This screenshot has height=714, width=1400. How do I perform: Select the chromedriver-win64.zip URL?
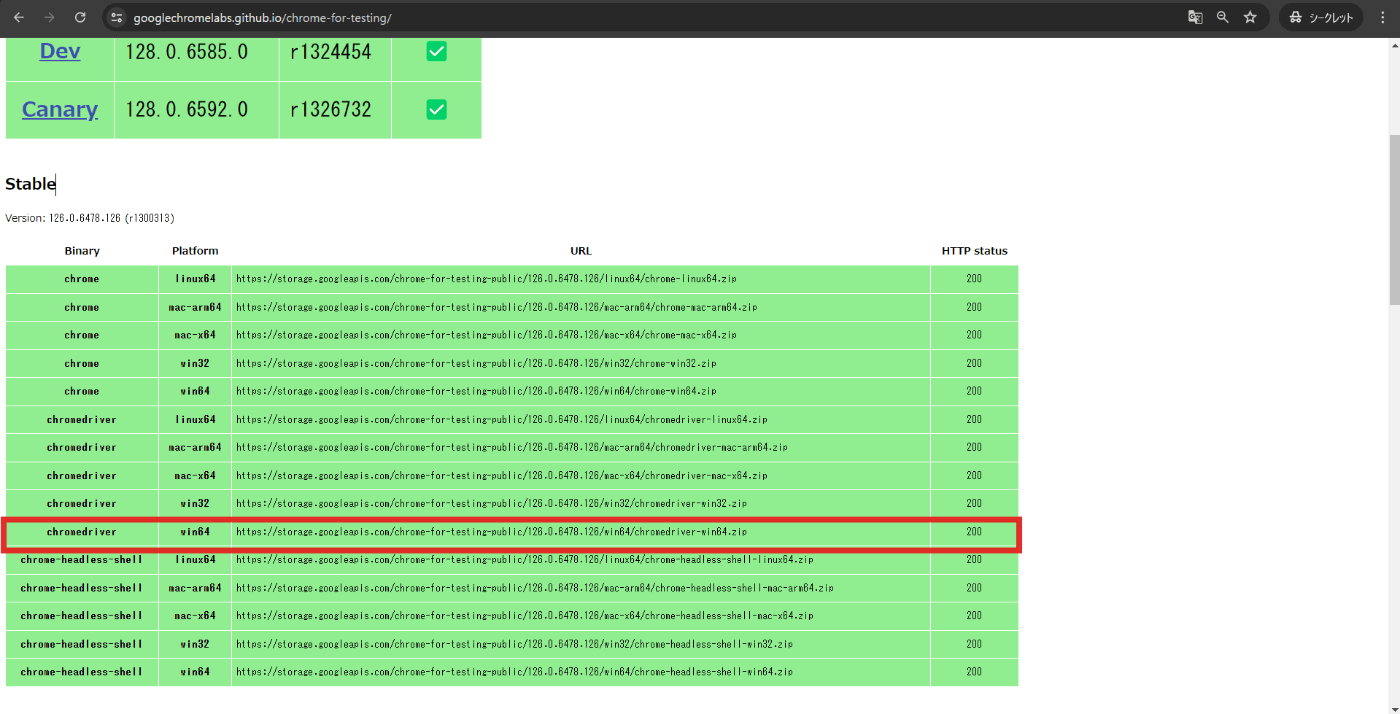tap(491, 532)
